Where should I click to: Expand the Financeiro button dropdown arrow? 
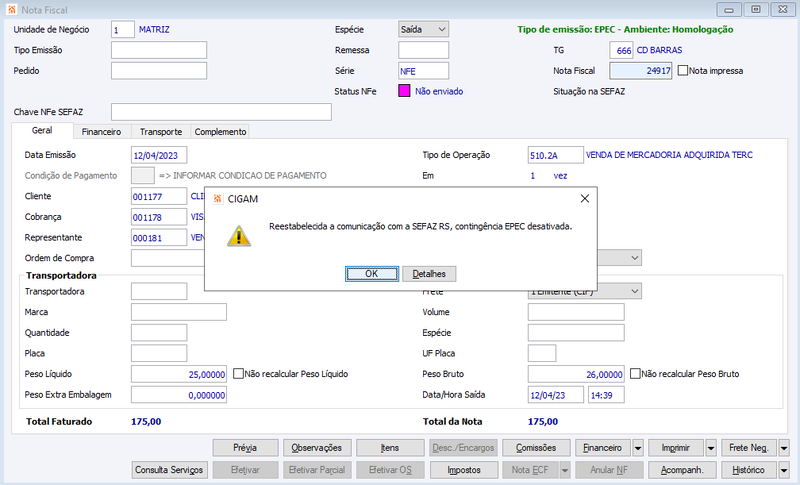[638, 448]
